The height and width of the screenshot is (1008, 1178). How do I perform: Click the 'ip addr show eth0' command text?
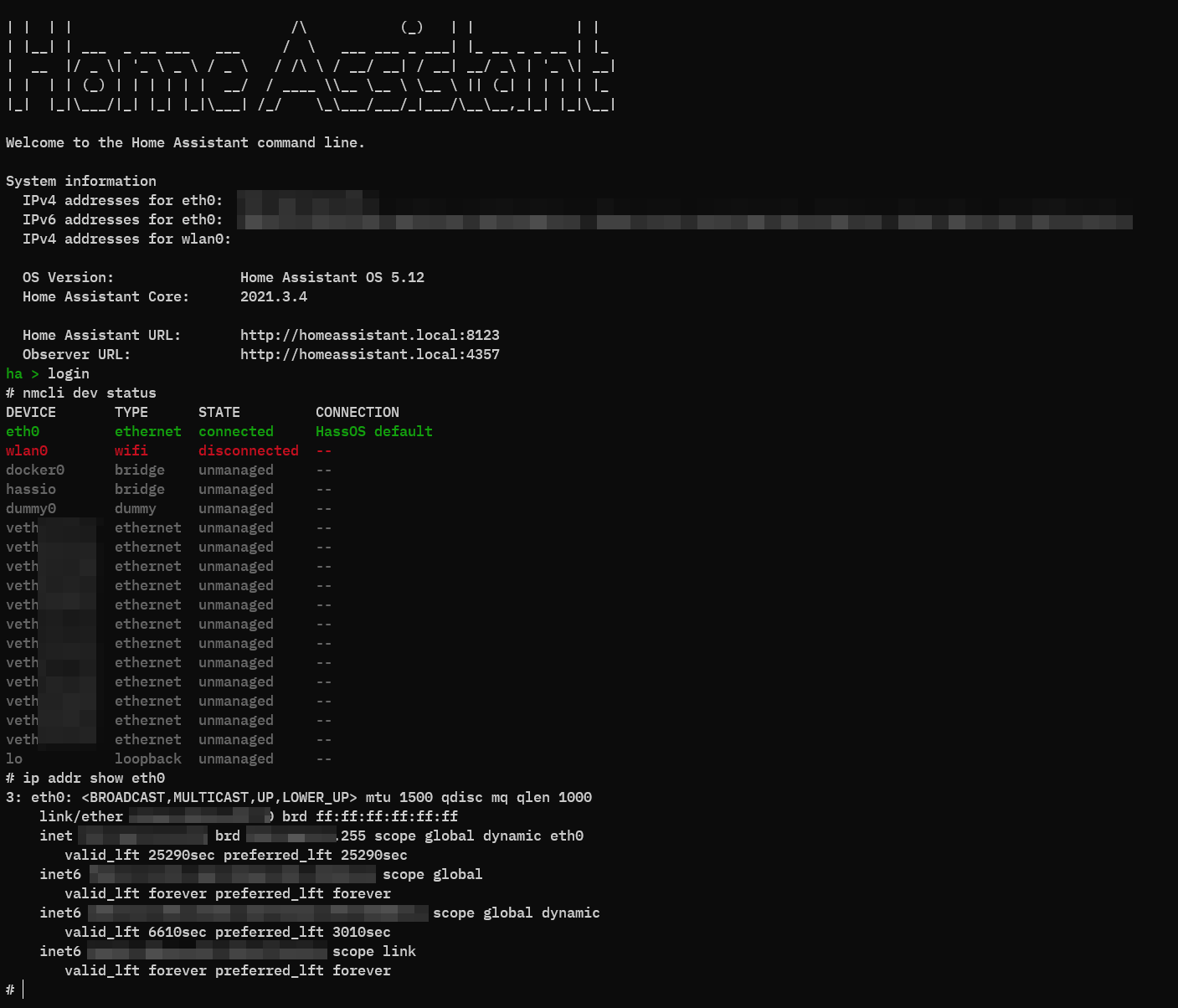point(94,778)
